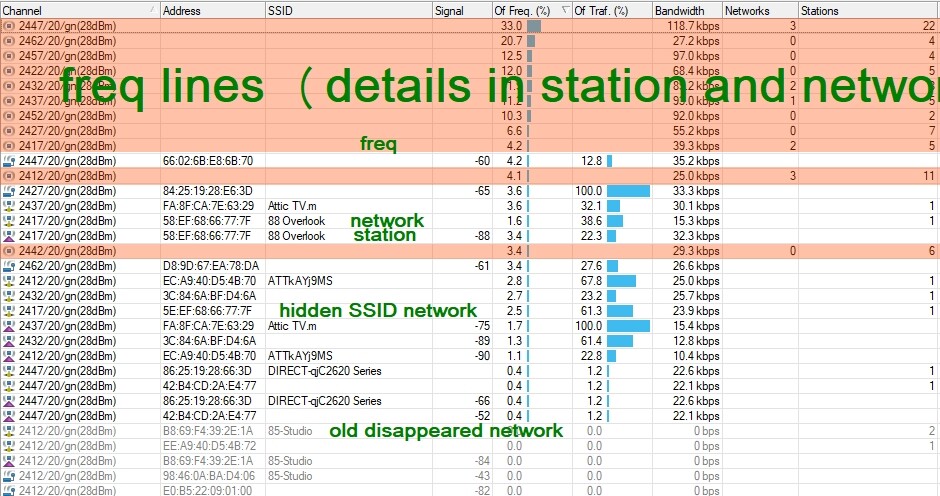
Task: Click the greyed signal value -84
Action: click(482, 461)
